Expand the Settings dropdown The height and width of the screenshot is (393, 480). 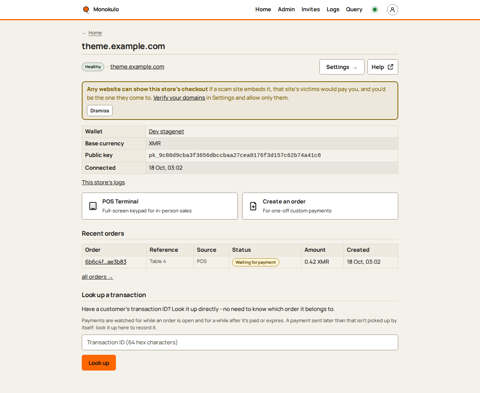(x=341, y=67)
